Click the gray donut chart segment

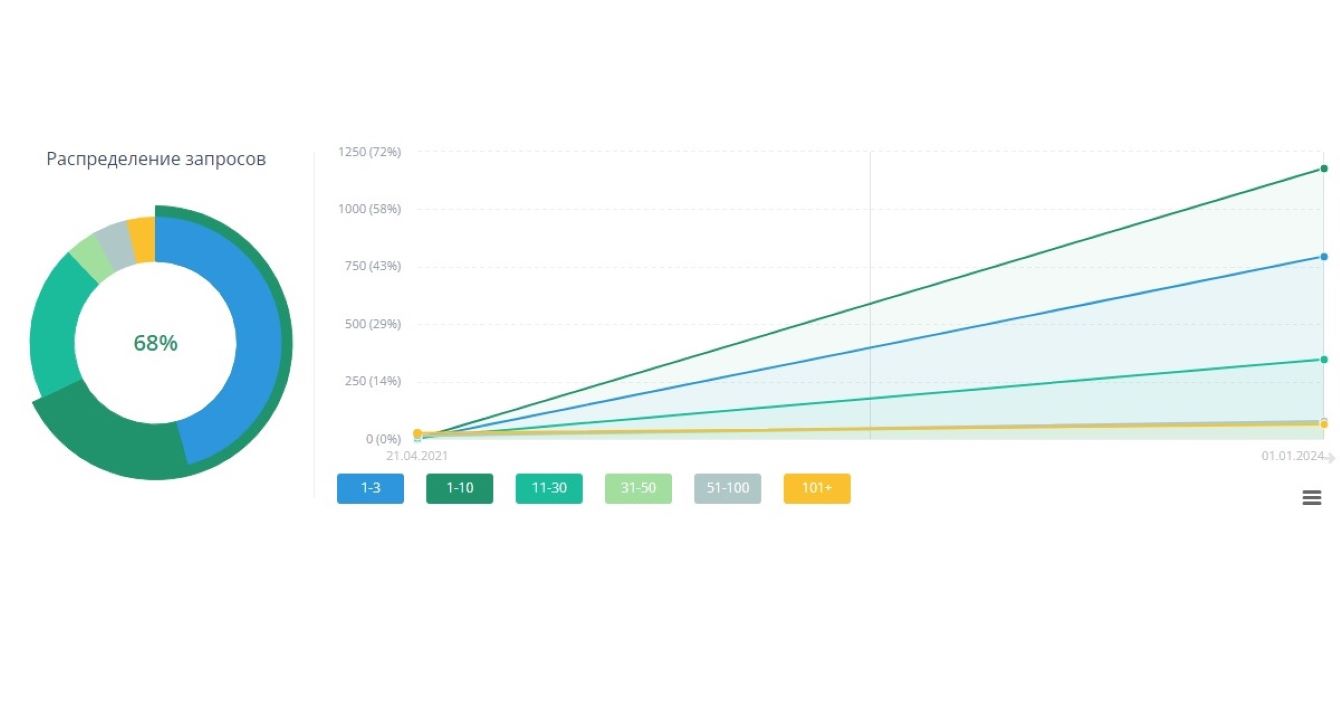click(x=113, y=240)
